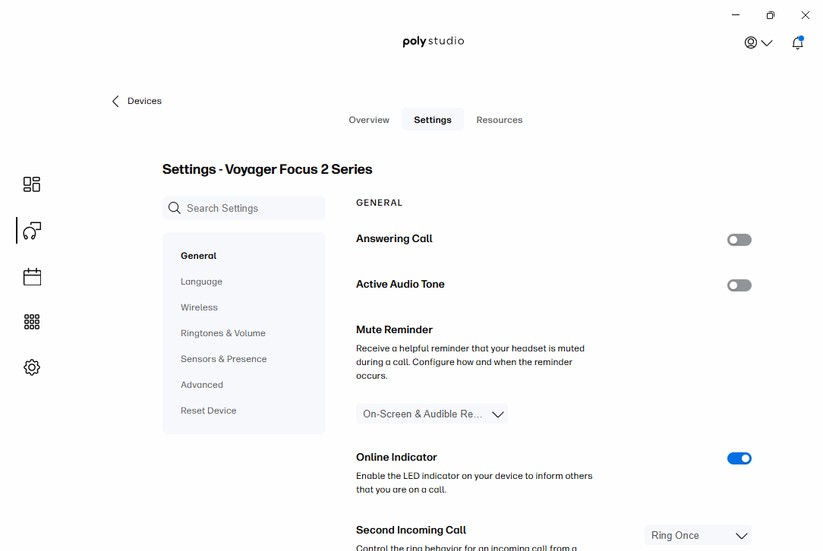Select the Settings tab
This screenshot has width=823, height=551.
click(x=432, y=120)
